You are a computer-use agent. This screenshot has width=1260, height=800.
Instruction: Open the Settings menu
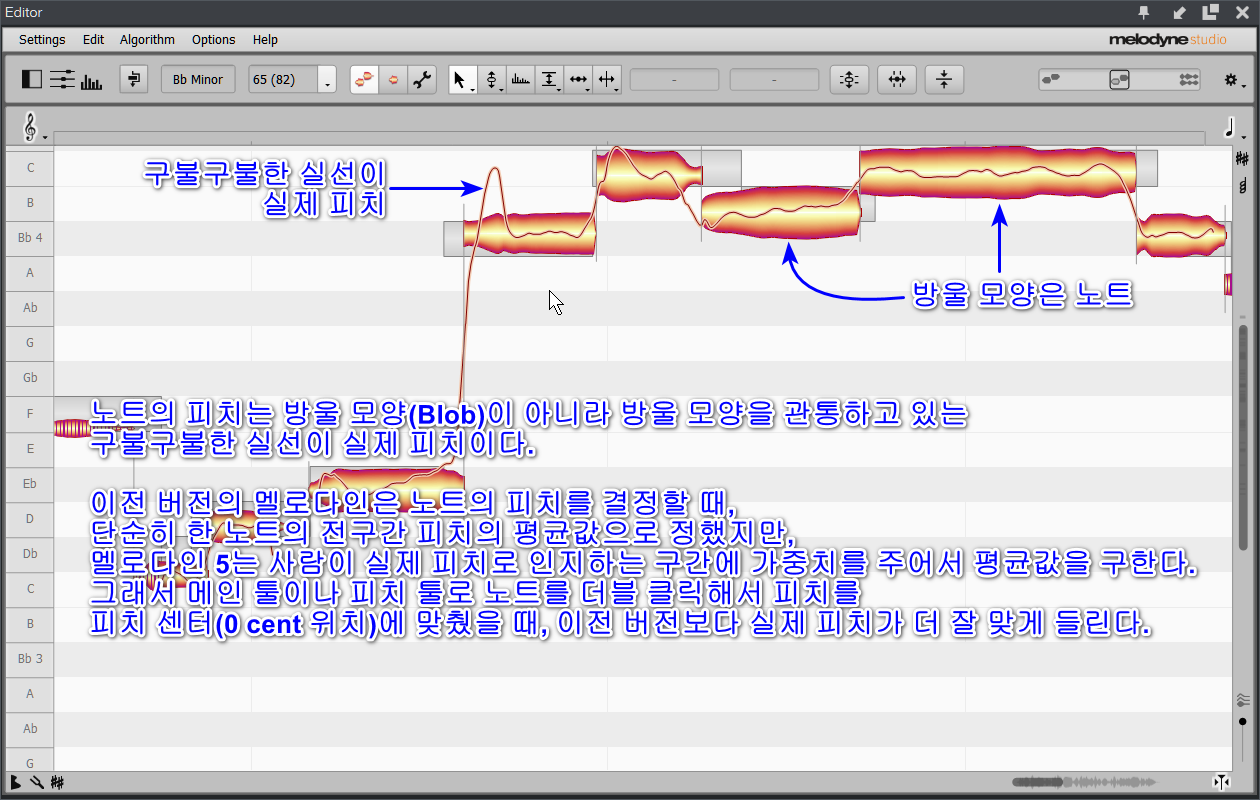[x=42, y=40]
